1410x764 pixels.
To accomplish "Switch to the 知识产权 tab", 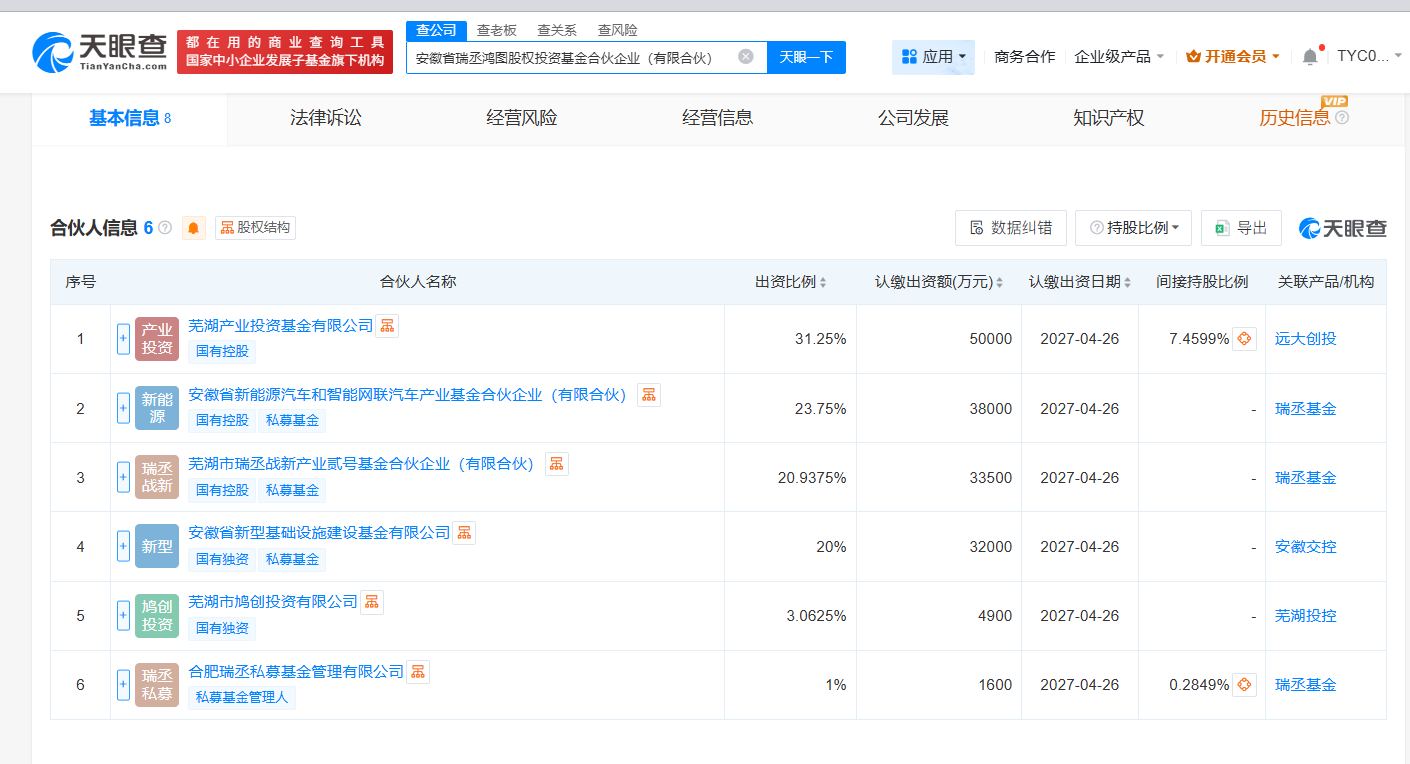I will pyautogui.click(x=1108, y=118).
